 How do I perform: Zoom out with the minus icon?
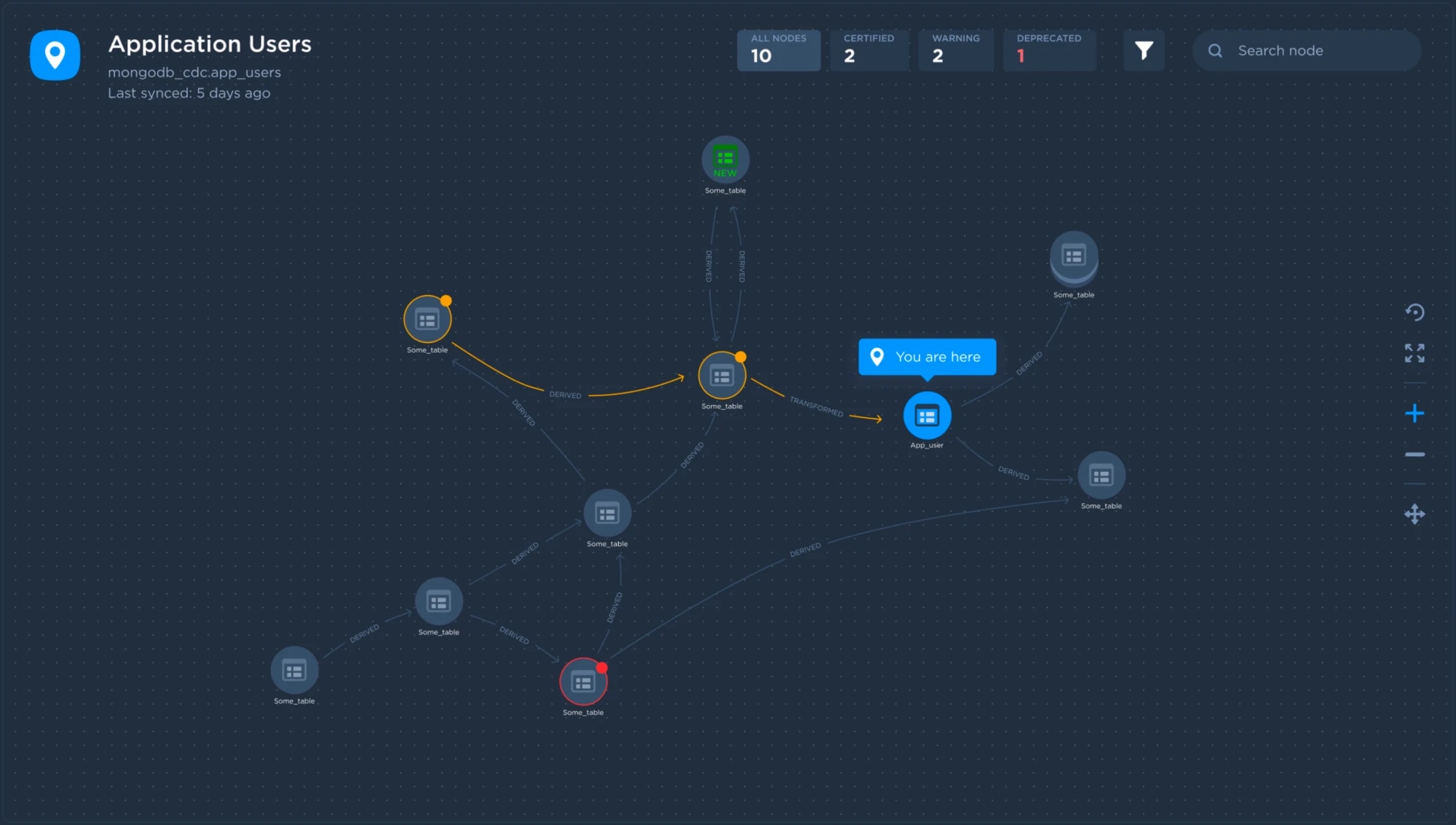point(1415,454)
